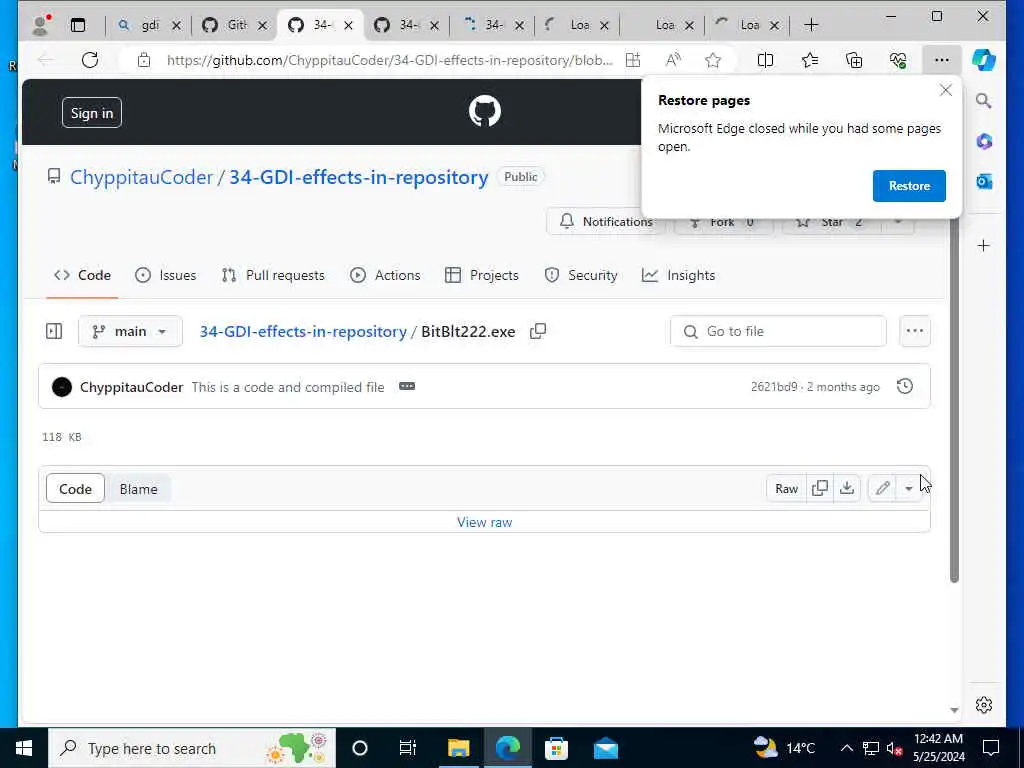Open the sidebar search icon

984,101
